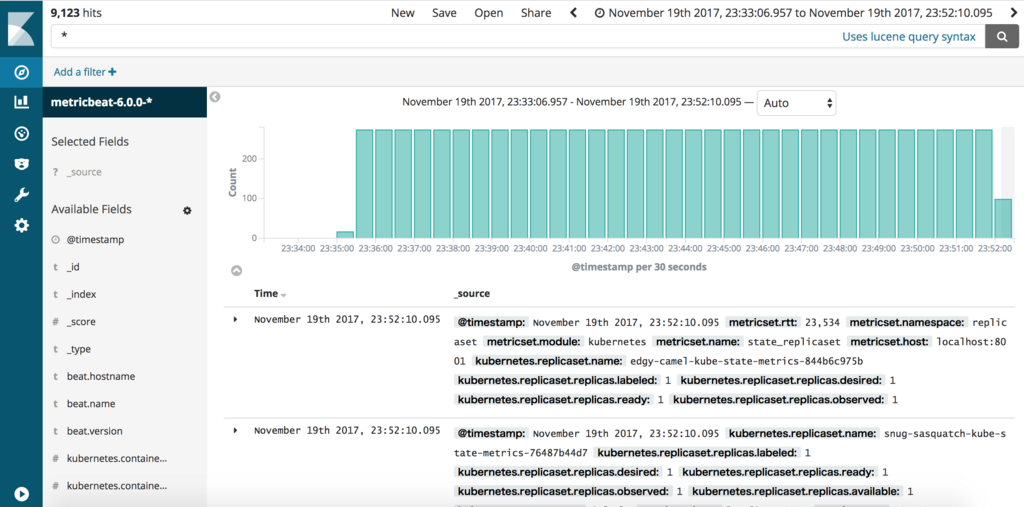1024x507 pixels.
Task: Click the last histogram bar at 23:52:00
Action: click(x=1002, y=219)
